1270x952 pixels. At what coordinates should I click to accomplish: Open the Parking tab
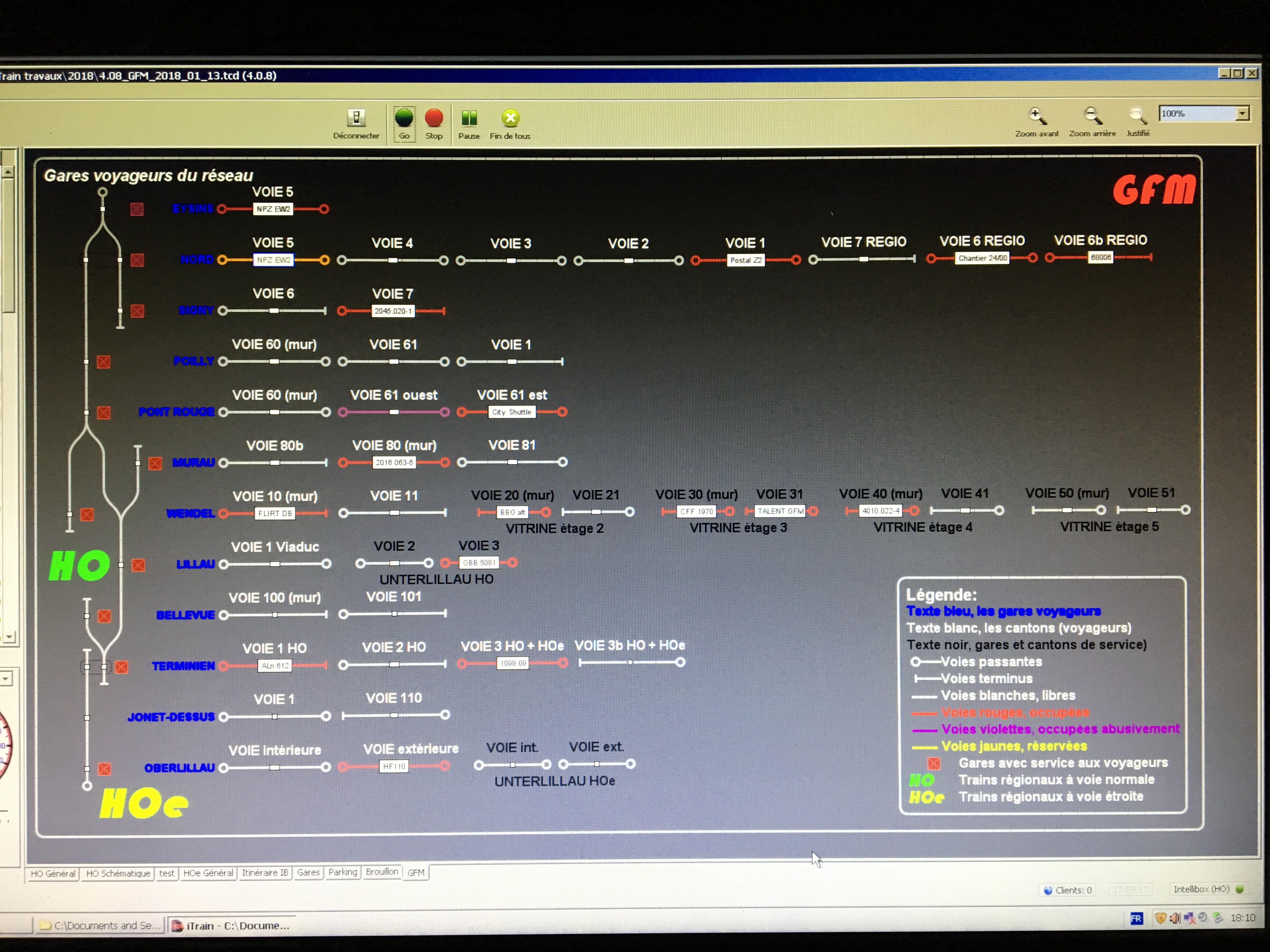pyautogui.click(x=343, y=872)
